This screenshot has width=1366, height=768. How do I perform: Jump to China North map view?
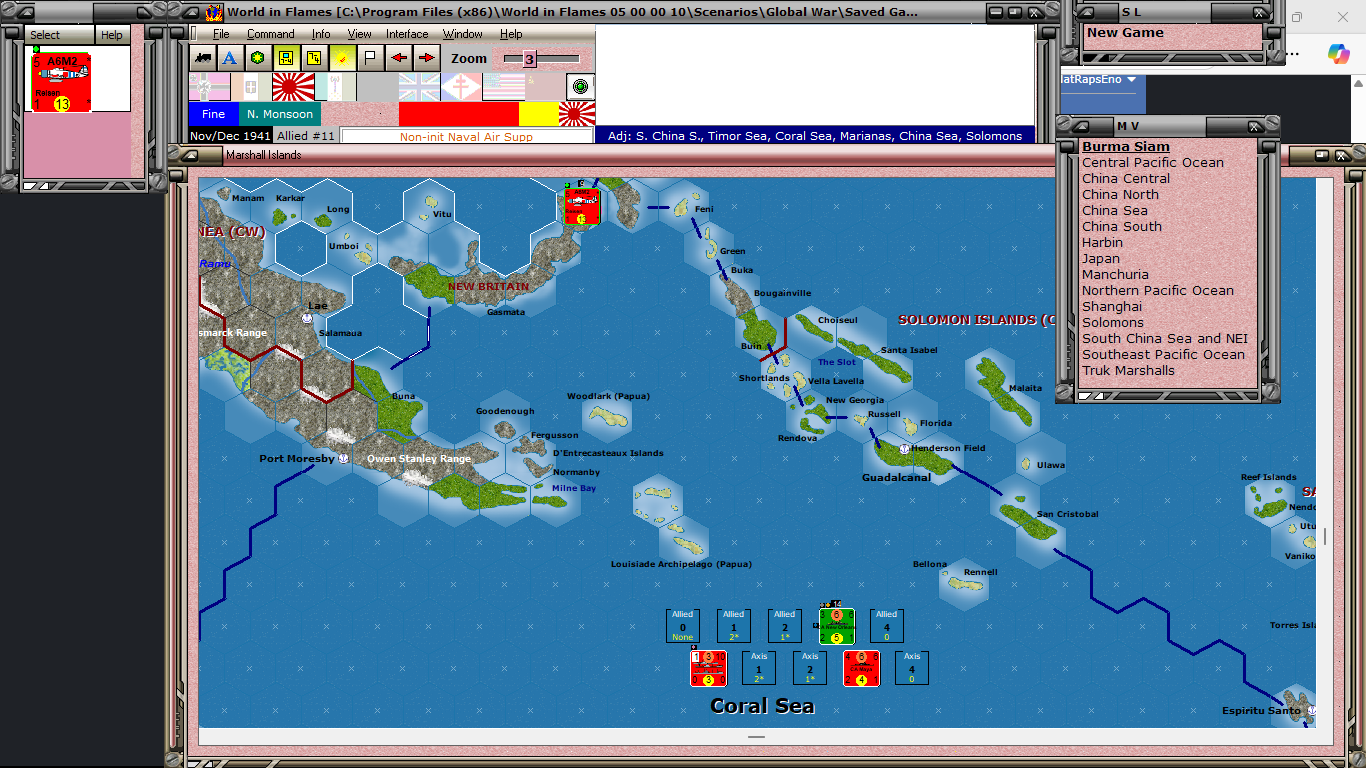click(x=1120, y=195)
